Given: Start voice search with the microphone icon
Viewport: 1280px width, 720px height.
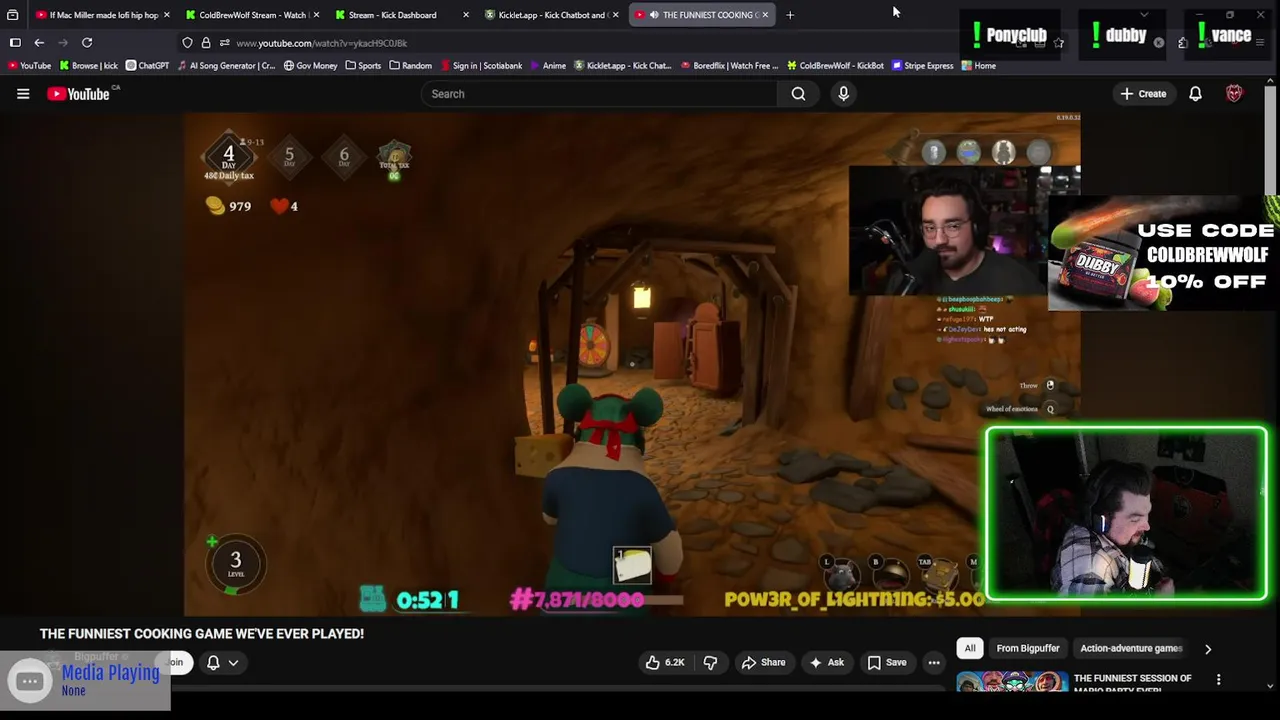Looking at the screenshot, I should [844, 94].
